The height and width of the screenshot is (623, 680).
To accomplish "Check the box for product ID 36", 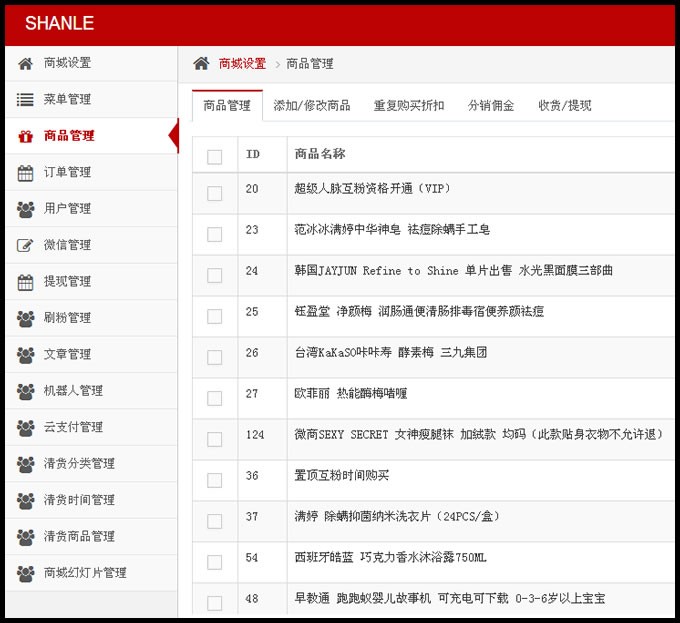I will (215, 480).
